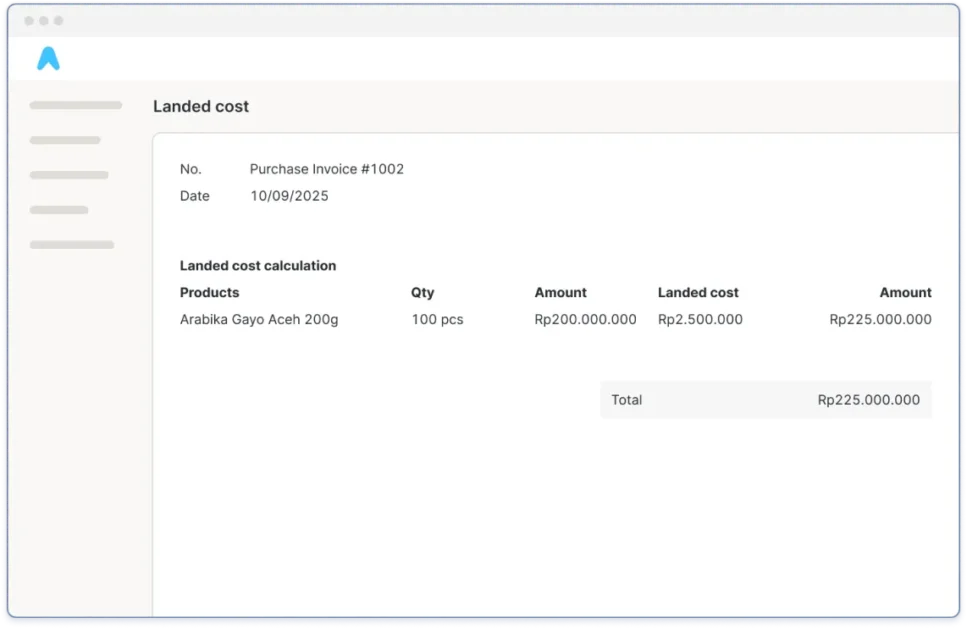This screenshot has width=967, height=628.
Task: Sort by the Qty column header
Action: (423, 293)
